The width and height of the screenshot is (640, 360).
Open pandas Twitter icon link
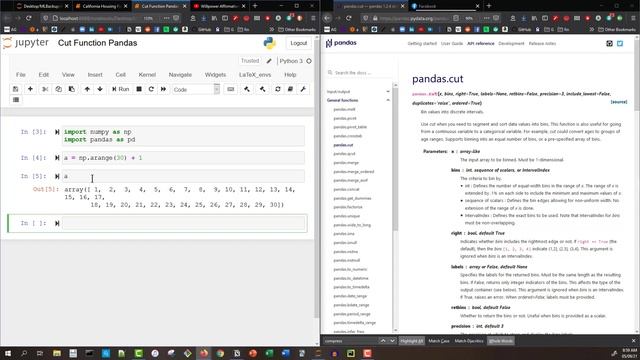pyautogui.click(x=620, y=43)
